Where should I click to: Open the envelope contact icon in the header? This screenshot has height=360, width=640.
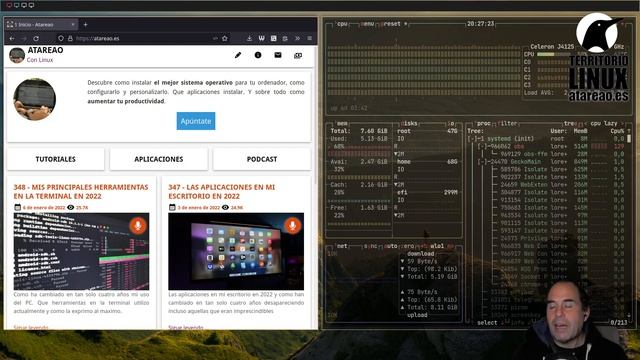tap(278, 55)
